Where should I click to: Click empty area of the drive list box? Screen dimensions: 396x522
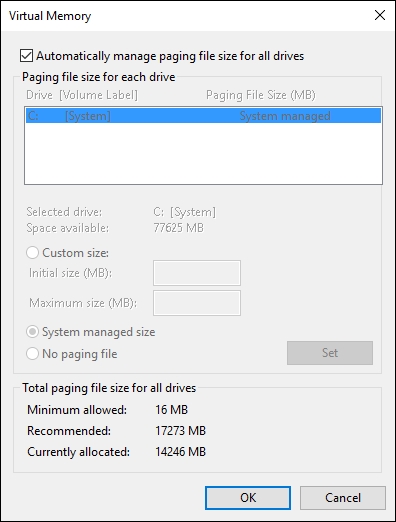click(203, 153)
